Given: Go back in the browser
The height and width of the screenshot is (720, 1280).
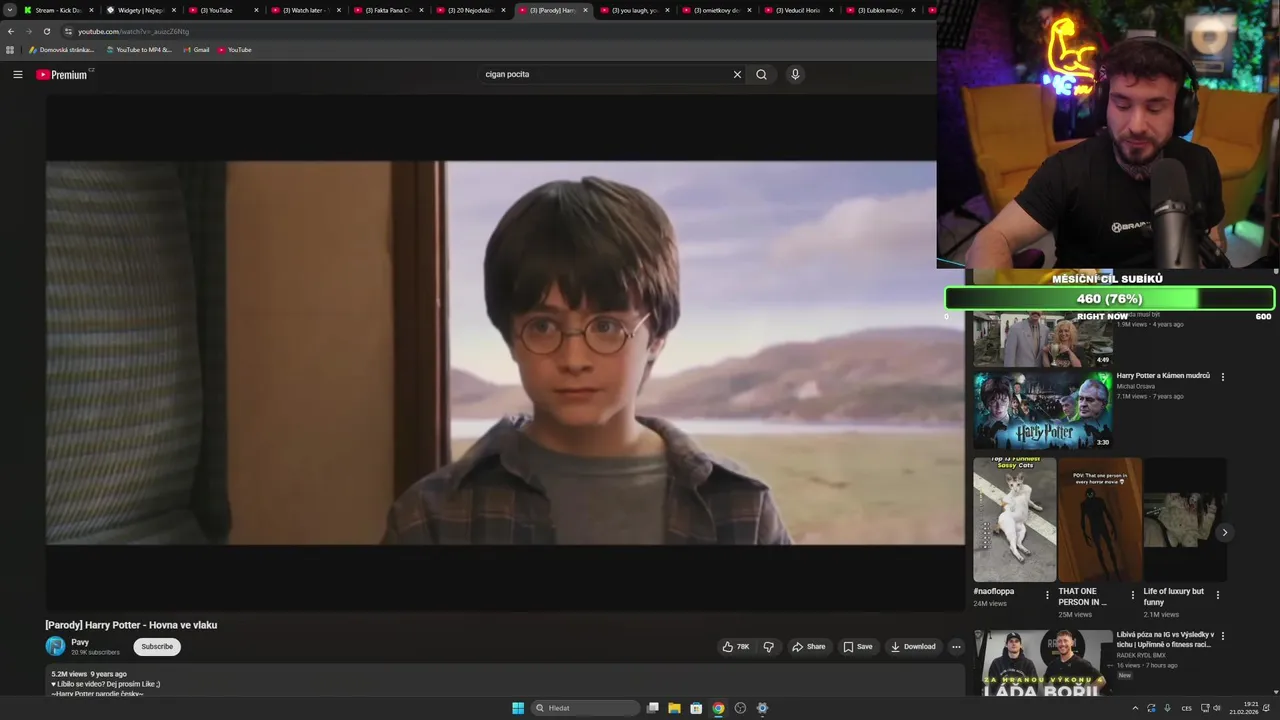Looking at the screenshot, I should coord(11,31).
